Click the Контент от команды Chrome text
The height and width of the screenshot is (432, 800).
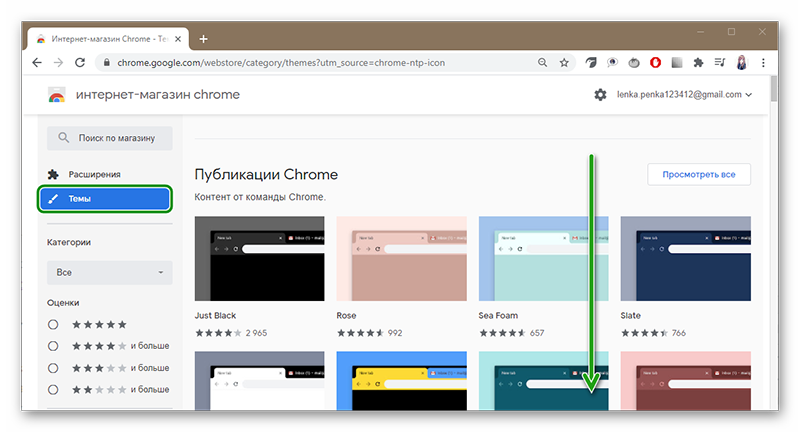260,197
